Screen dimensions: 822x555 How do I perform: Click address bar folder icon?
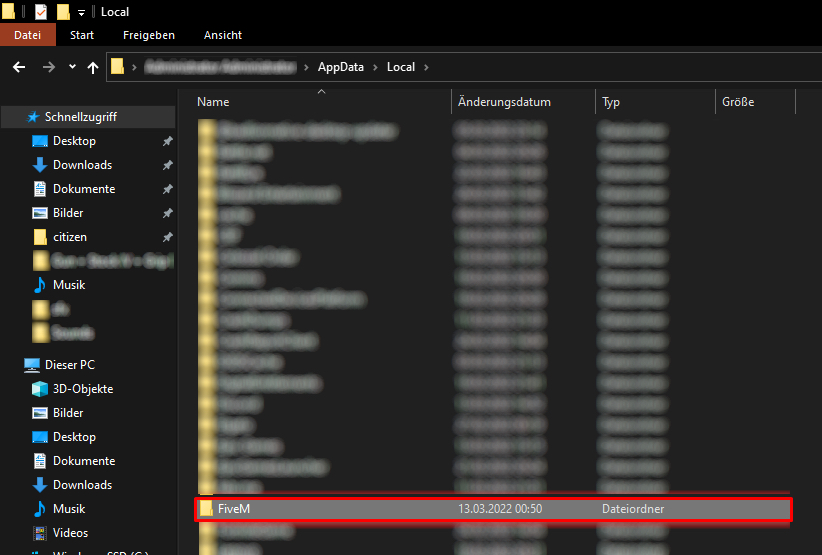(x=117, y=67)
